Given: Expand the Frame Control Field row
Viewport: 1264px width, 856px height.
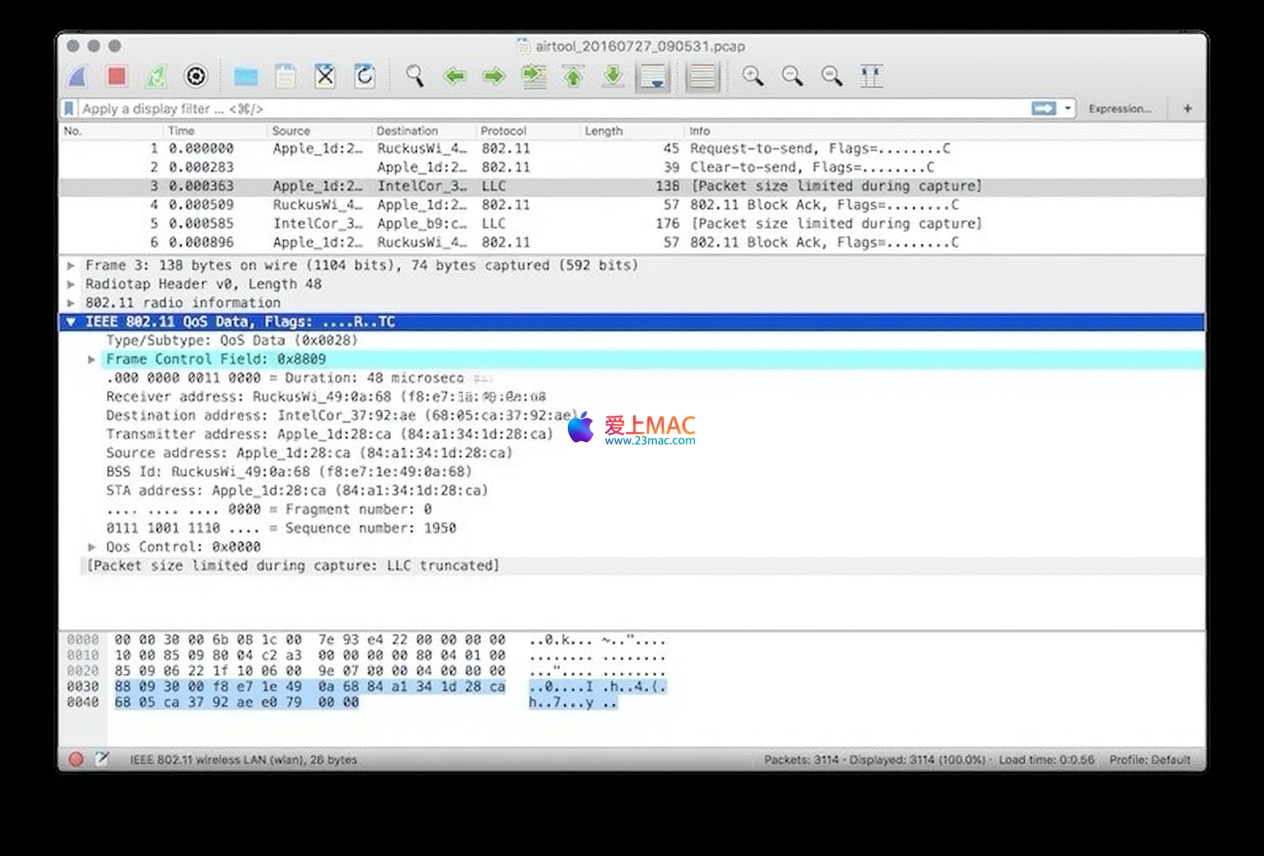Looking at the screenshot, I should [92, 359].
